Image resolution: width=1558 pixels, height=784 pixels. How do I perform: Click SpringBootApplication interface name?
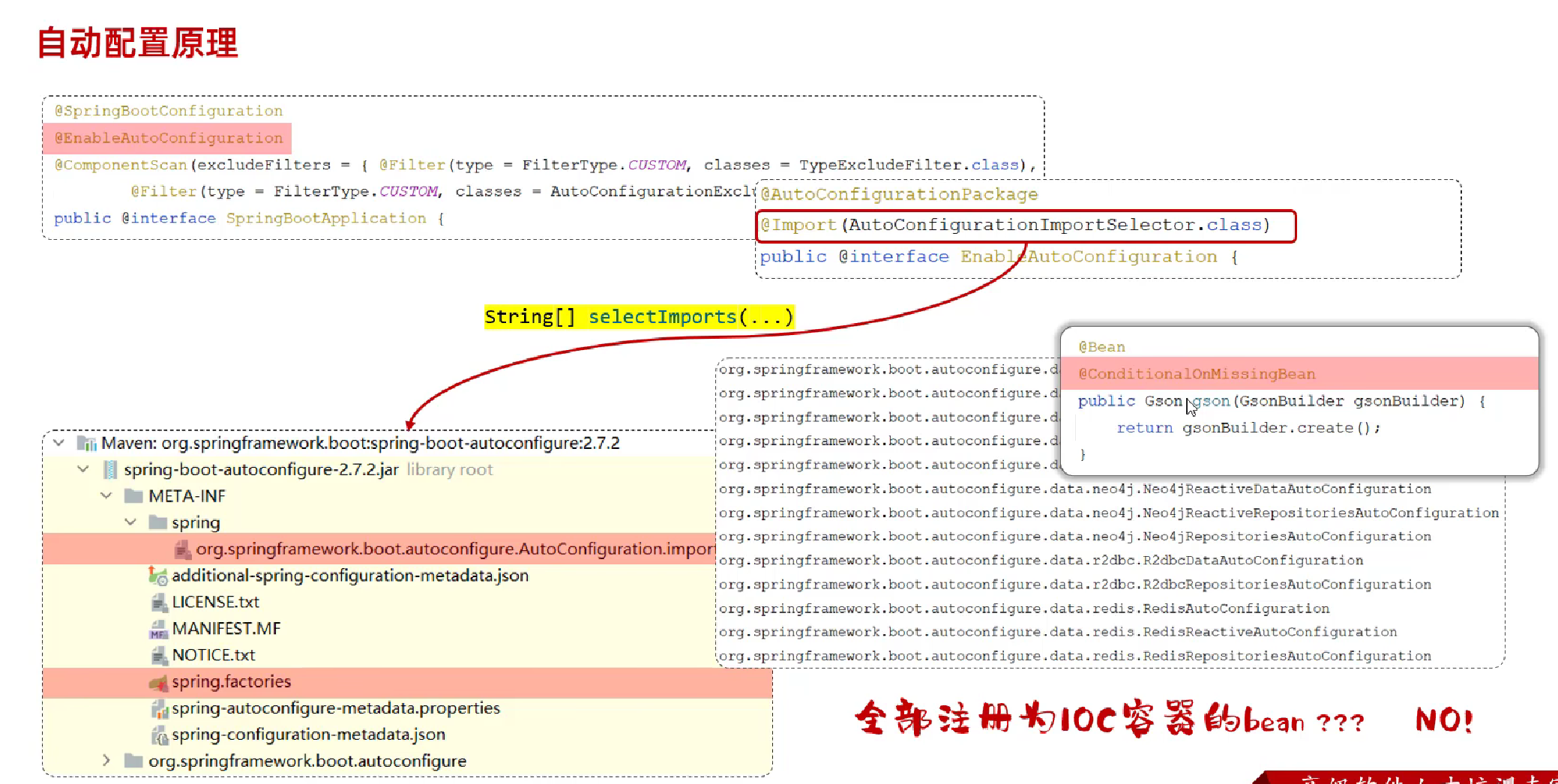tap(326, 218)
